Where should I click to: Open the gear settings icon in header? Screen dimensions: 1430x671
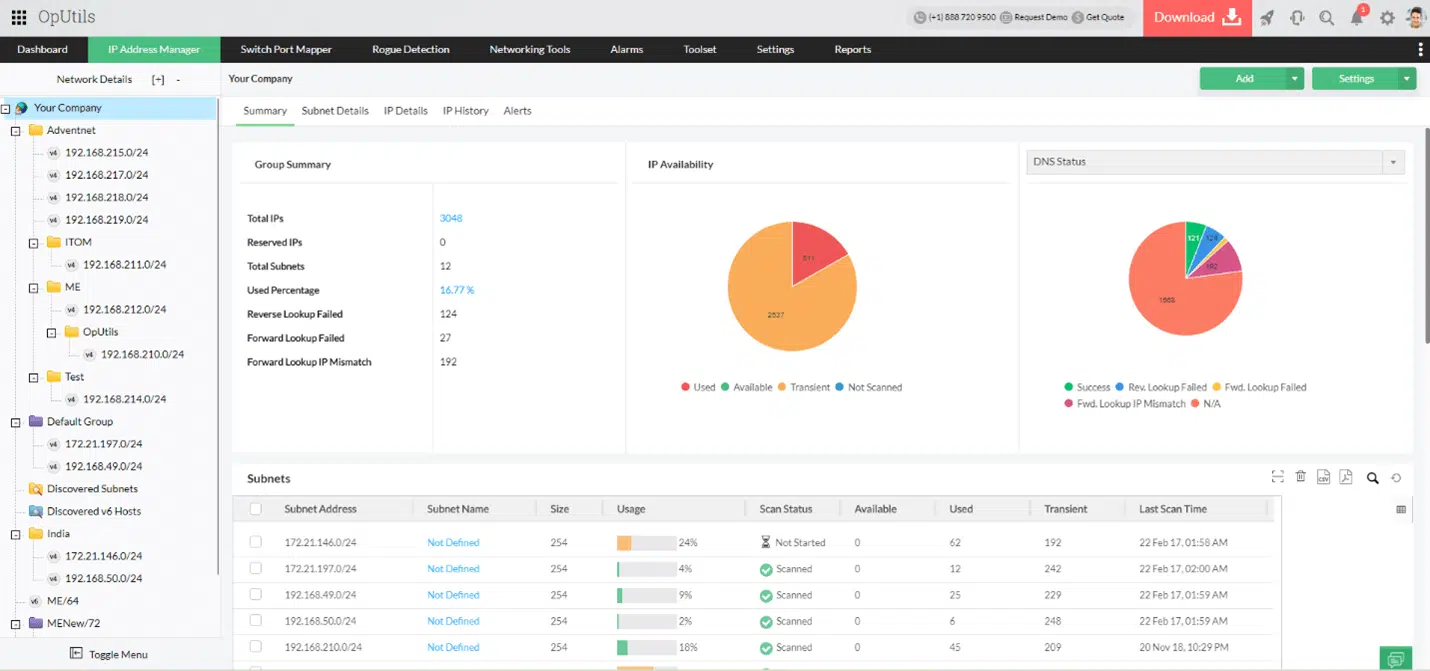point(1387,18)
